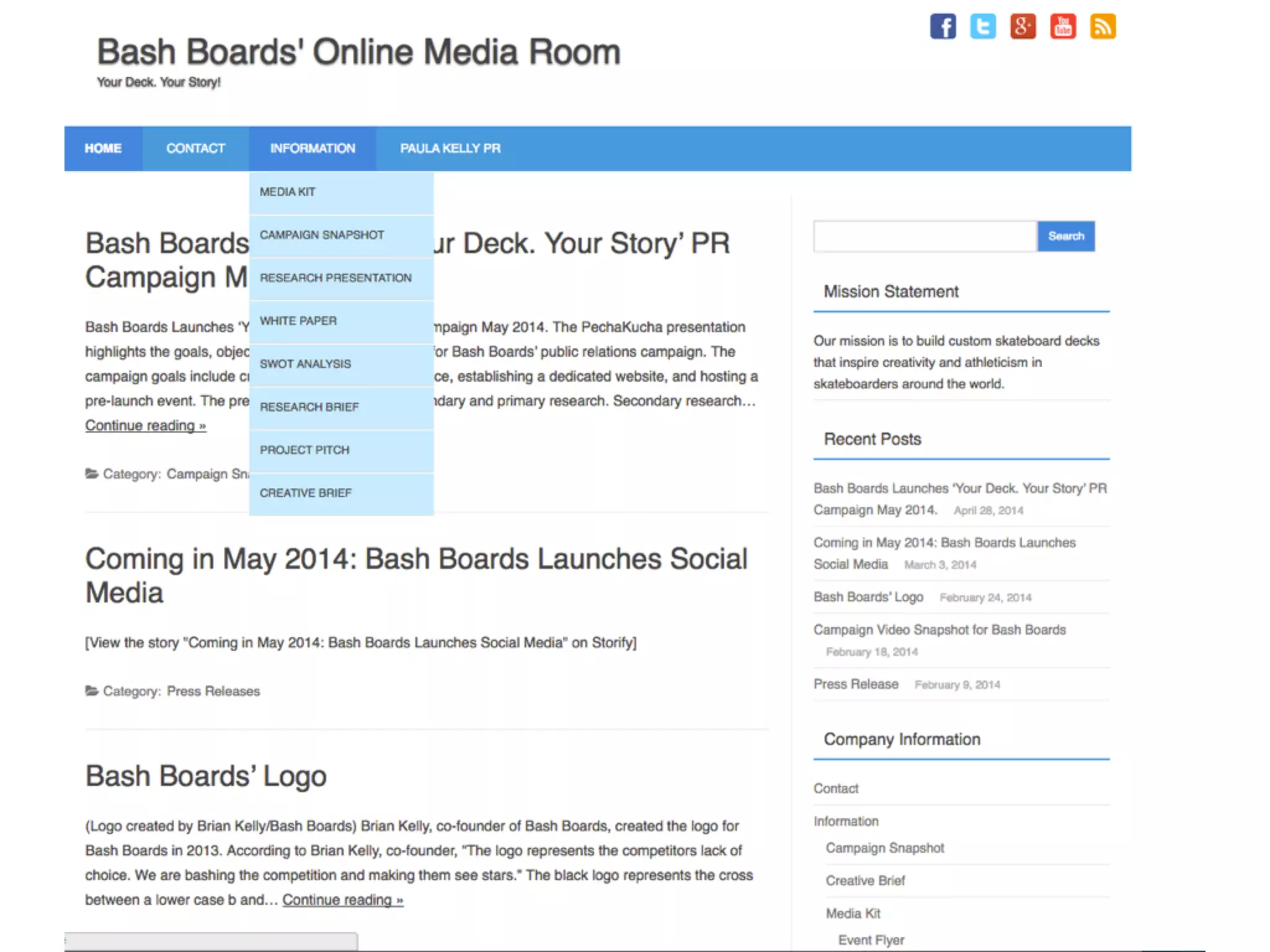Go to the Home navigation tab
This screenshot has height=952, width=1270.
103,149
